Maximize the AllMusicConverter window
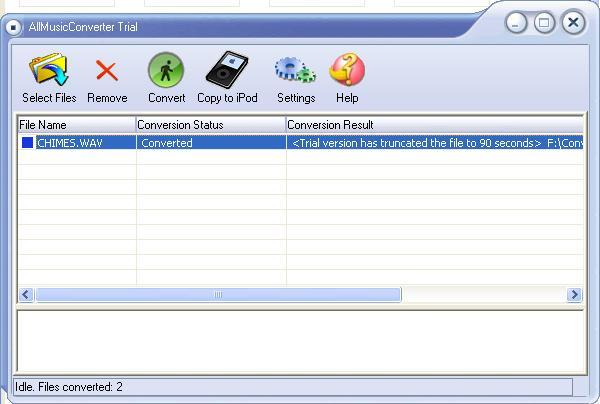This screenshot has width=600, height=404. pyautogui.click(x=544, y=23)
